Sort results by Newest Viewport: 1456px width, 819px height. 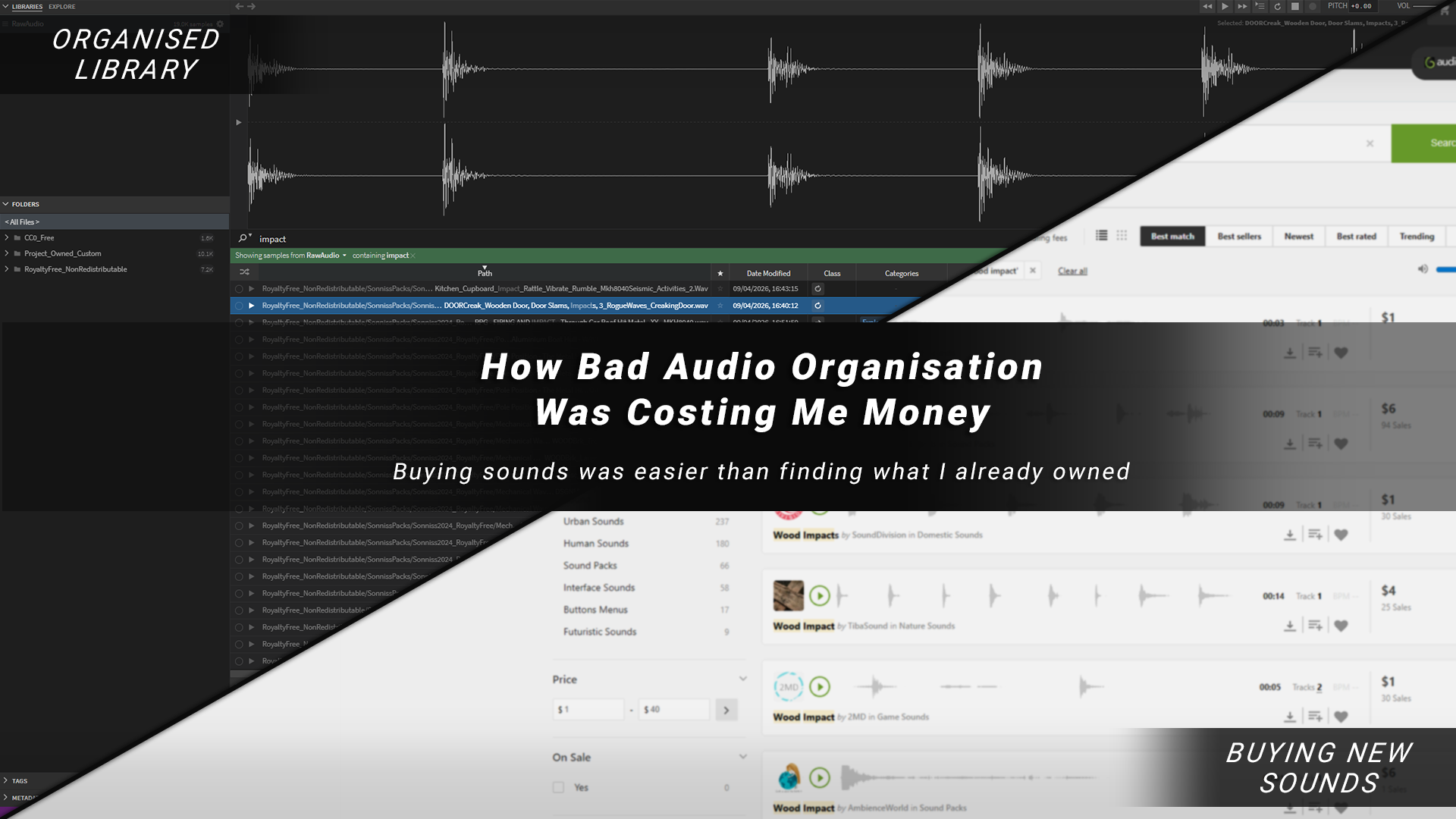click(x=1299, y=237)
